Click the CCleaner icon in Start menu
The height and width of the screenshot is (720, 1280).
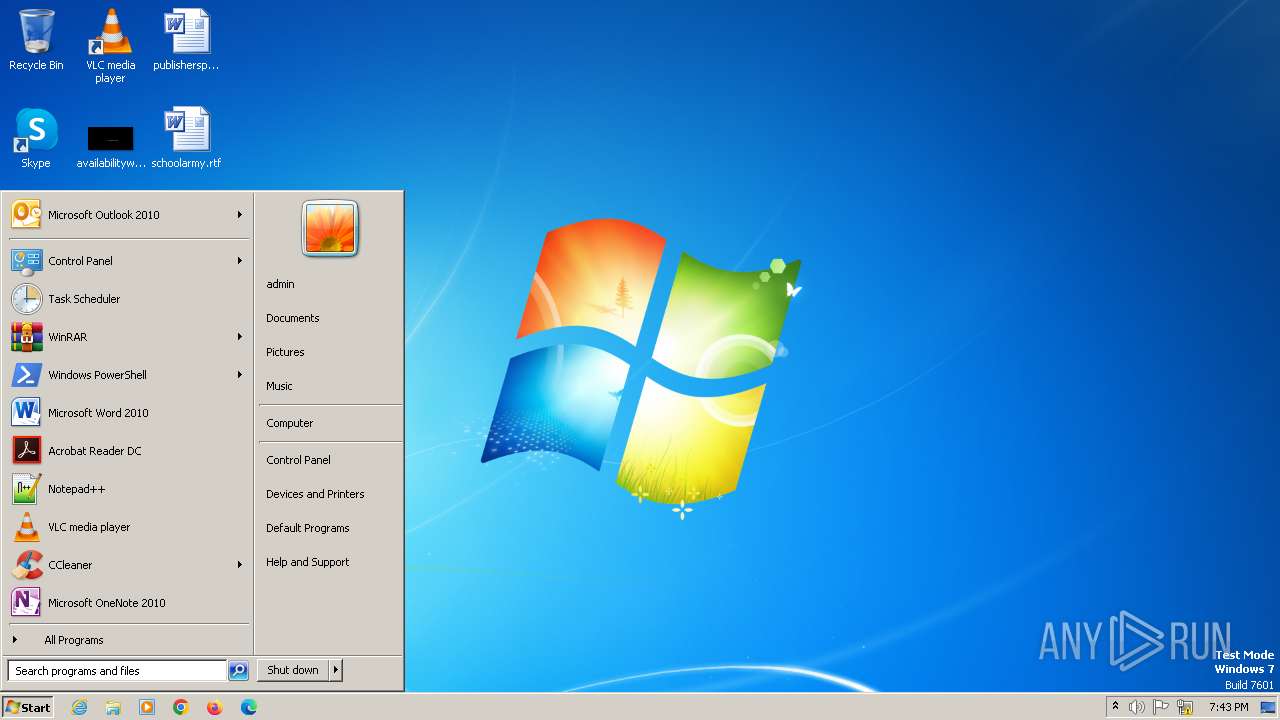[x=27, y=565]
